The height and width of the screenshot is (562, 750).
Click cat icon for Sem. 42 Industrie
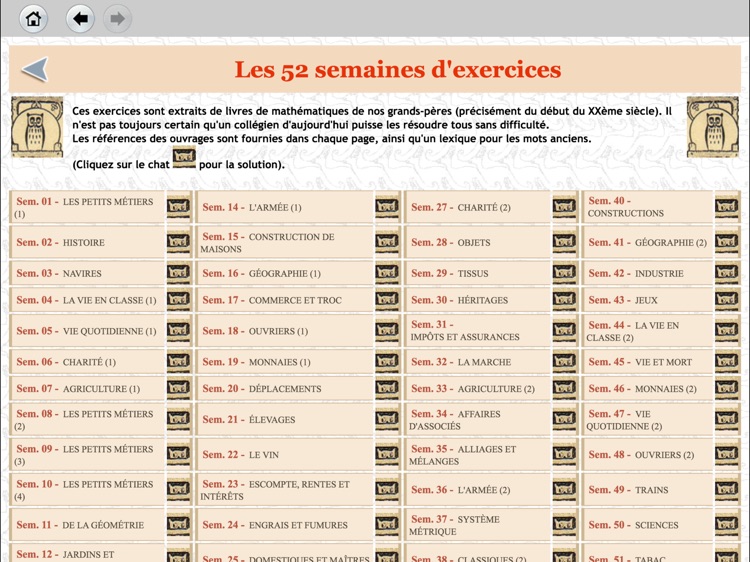coord(727,273)
